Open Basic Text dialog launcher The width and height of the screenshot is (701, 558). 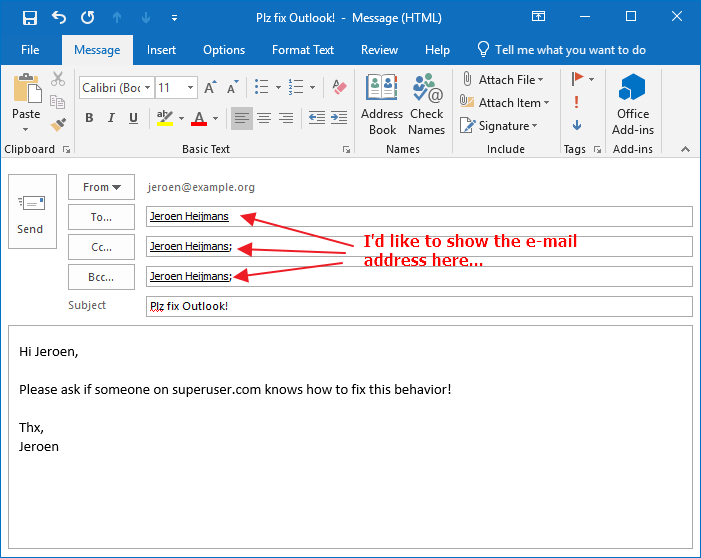pos(346,150)
